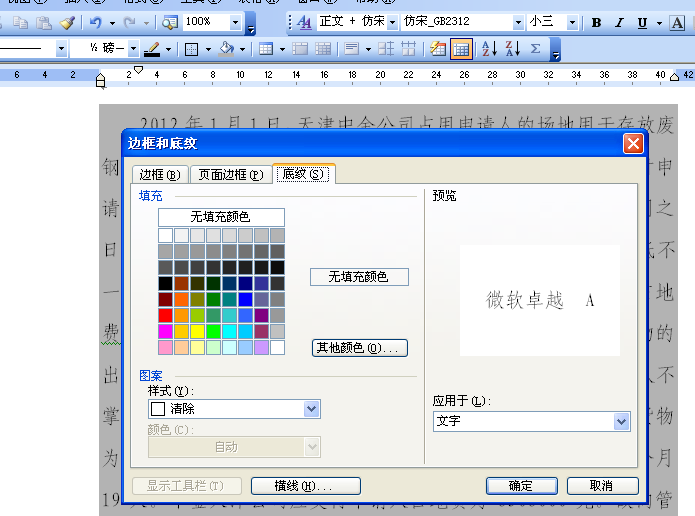The height and width of the screenshot is (516, 695).
Task: Click the cell alignment icon
Action: coord(351,49)
